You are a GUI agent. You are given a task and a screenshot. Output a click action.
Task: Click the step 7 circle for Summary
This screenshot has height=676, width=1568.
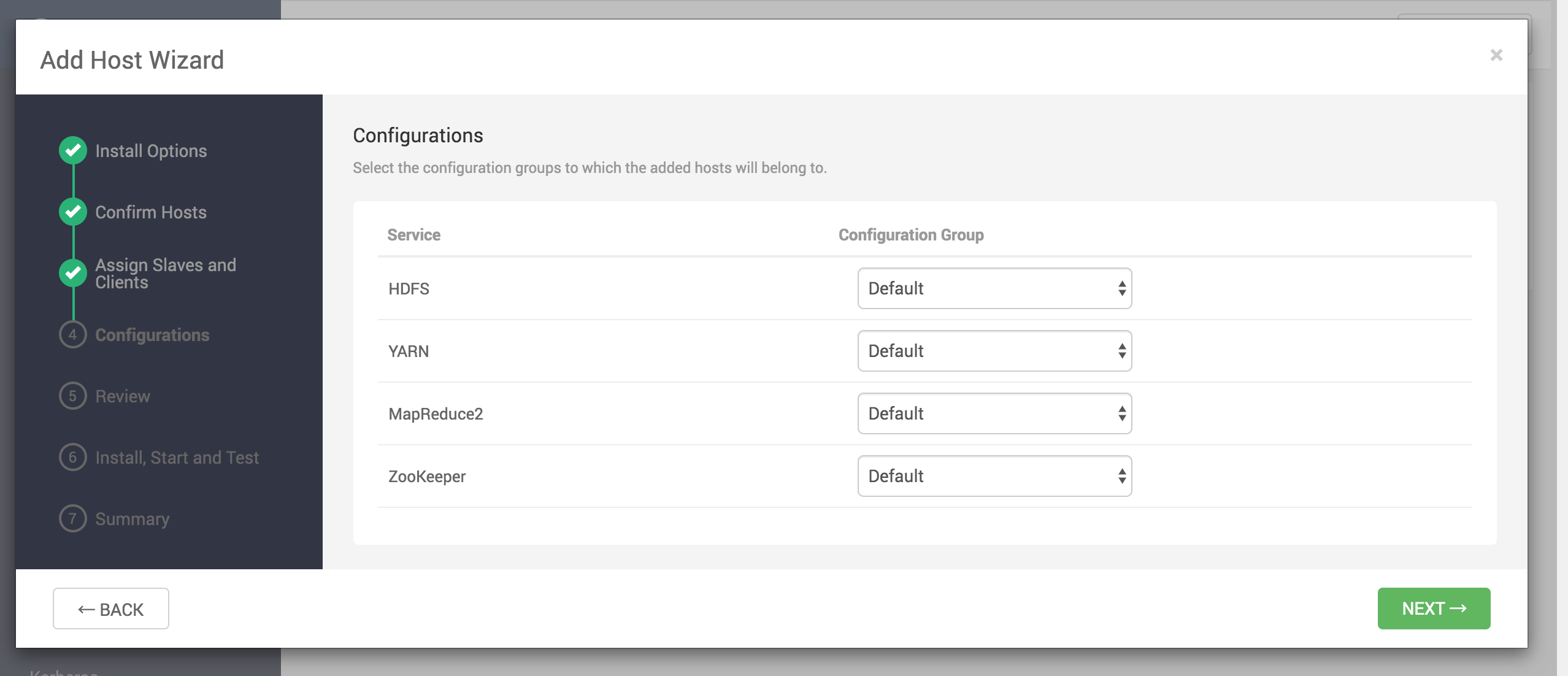(73, 518)
